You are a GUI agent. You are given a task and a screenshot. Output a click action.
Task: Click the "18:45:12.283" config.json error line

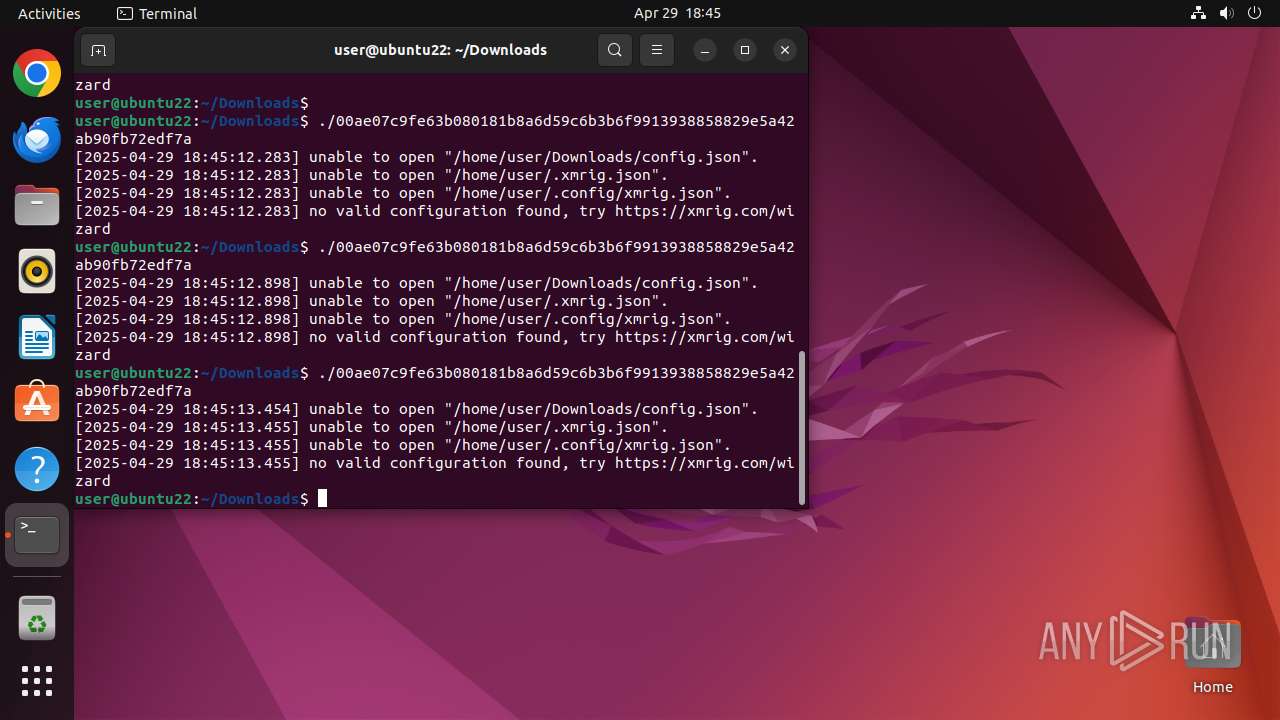coord(417,157)
